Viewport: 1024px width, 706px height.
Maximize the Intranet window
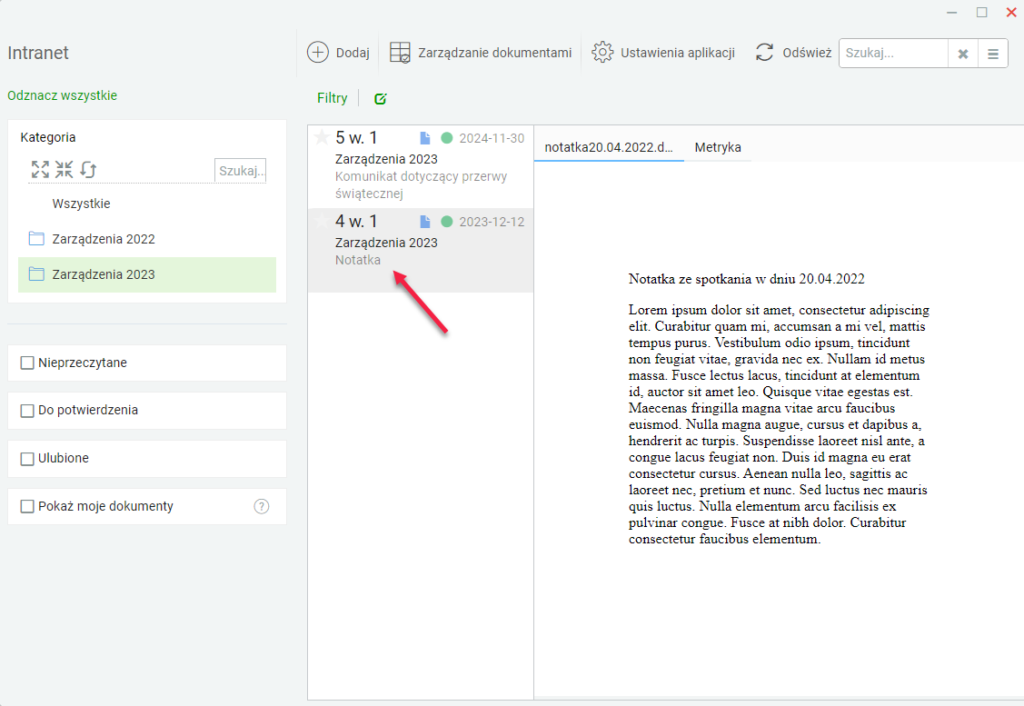coord(982,12)
